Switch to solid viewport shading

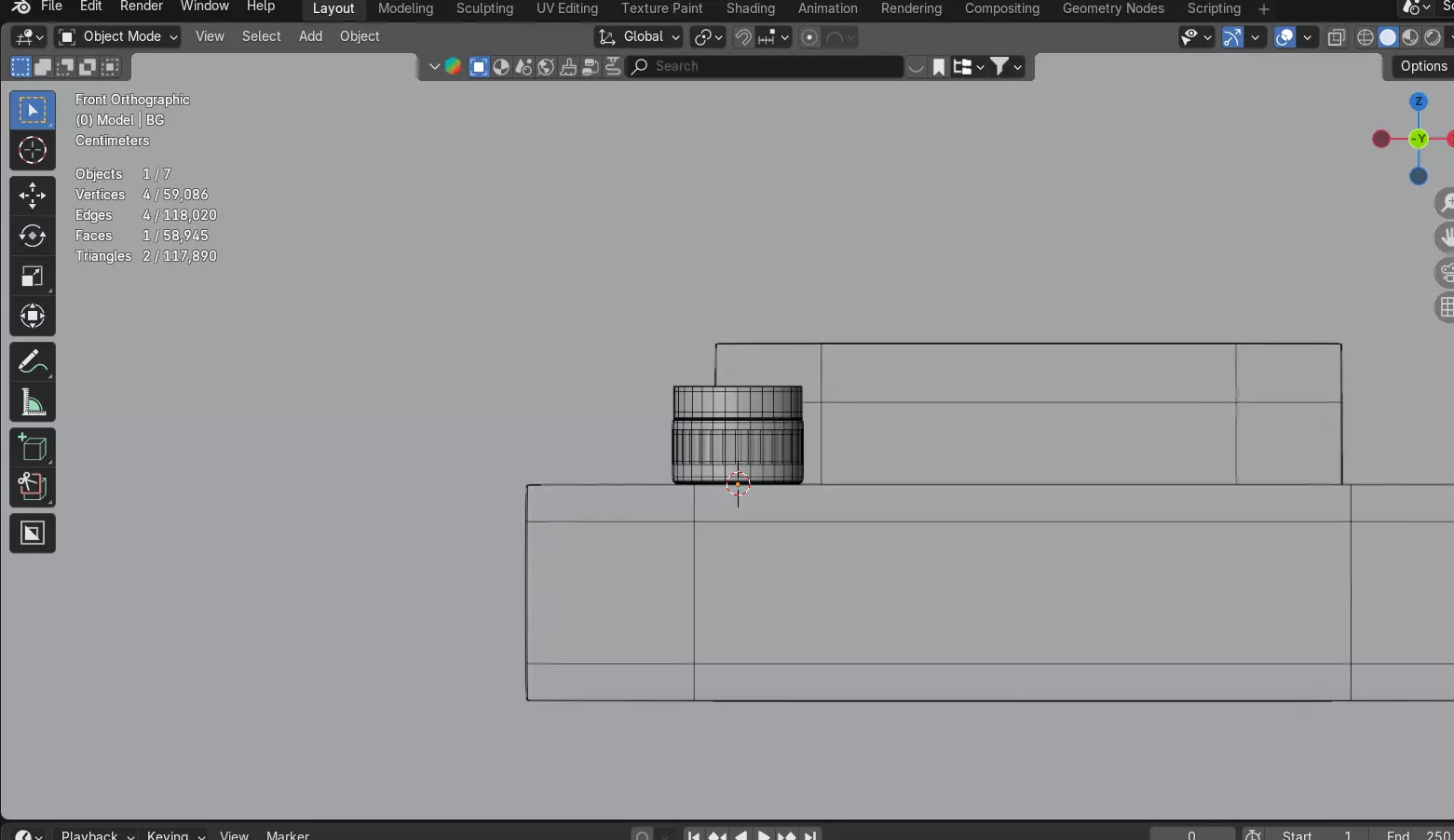(x=1388, y=37)
